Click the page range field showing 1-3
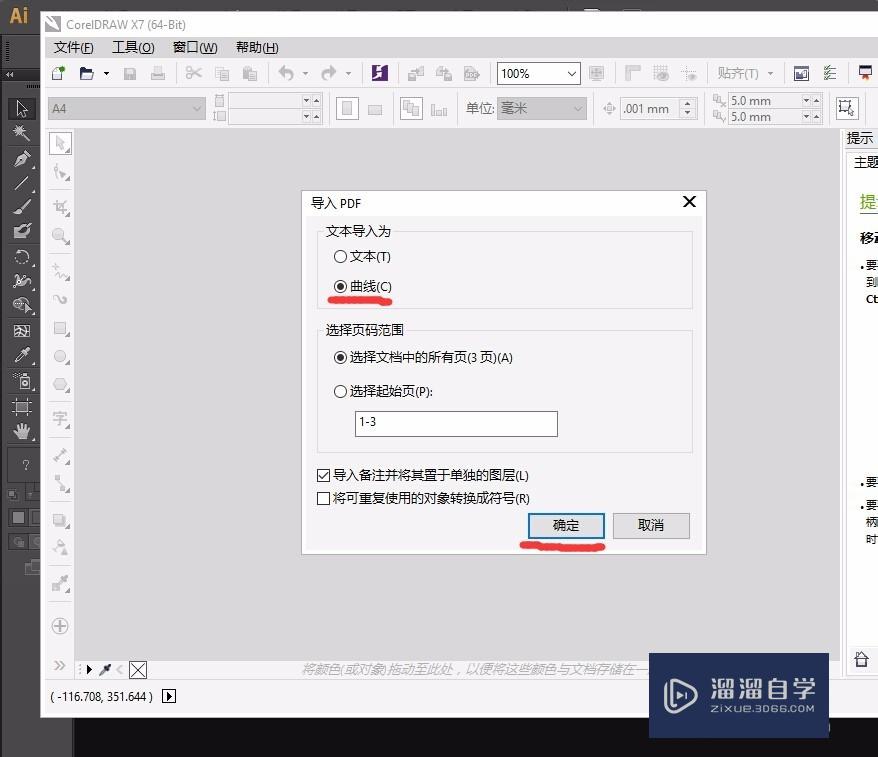The image size is (878, 757). (456, 423)
